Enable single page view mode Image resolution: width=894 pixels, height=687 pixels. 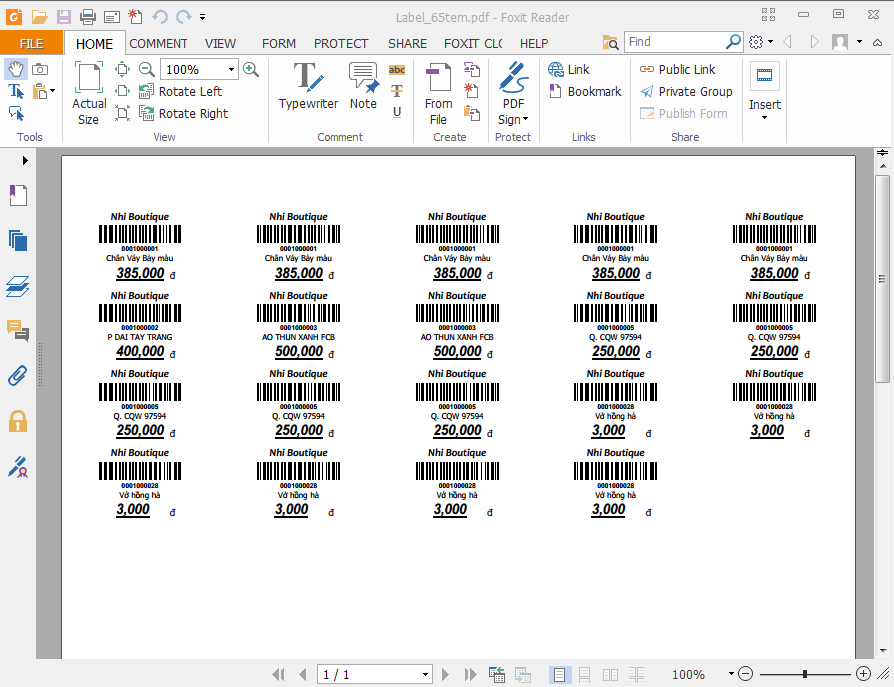point(560,675)
